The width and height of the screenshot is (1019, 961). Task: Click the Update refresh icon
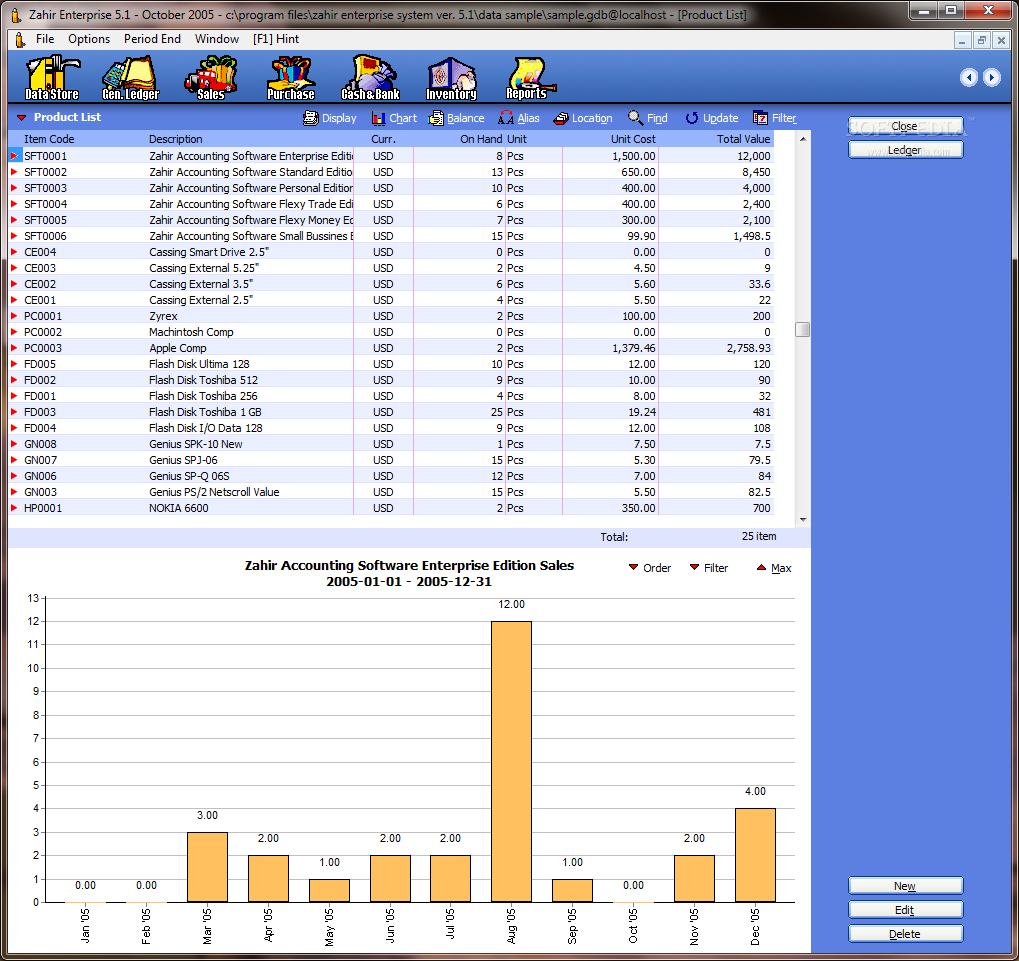click(691, 118)
